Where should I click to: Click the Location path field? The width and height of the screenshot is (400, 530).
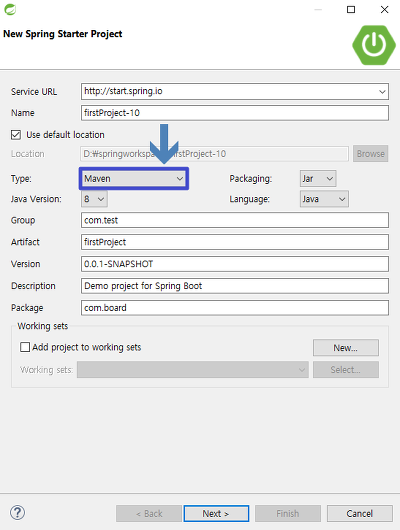[214, 154]
